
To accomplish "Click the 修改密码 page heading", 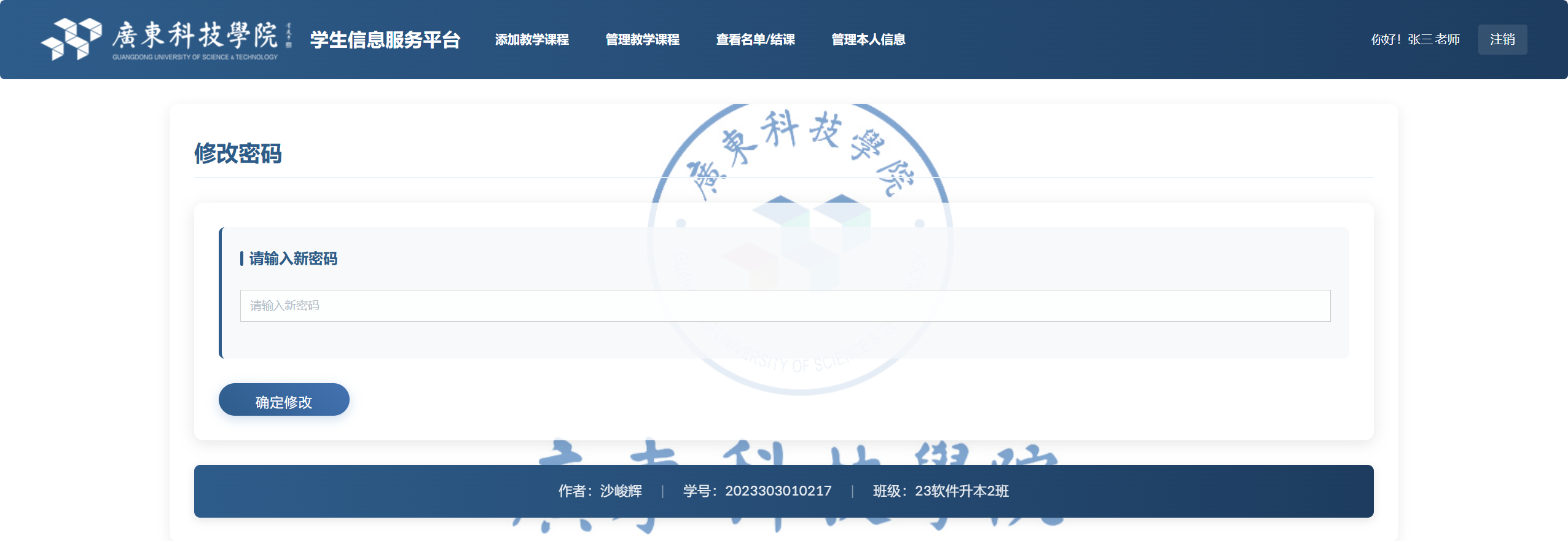I will click(x=238, y=154).
